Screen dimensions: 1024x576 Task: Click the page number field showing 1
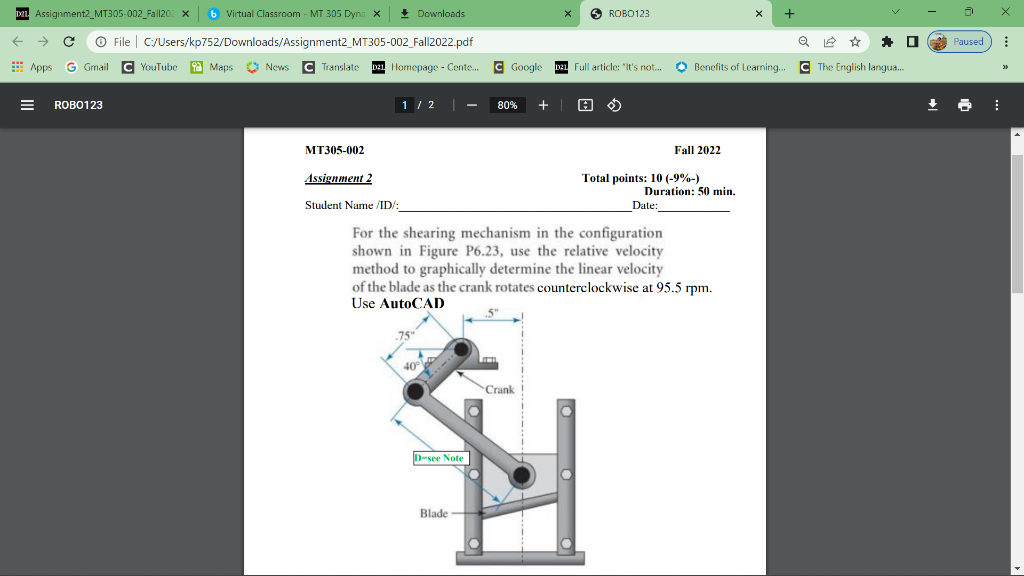tap(404, 105)
